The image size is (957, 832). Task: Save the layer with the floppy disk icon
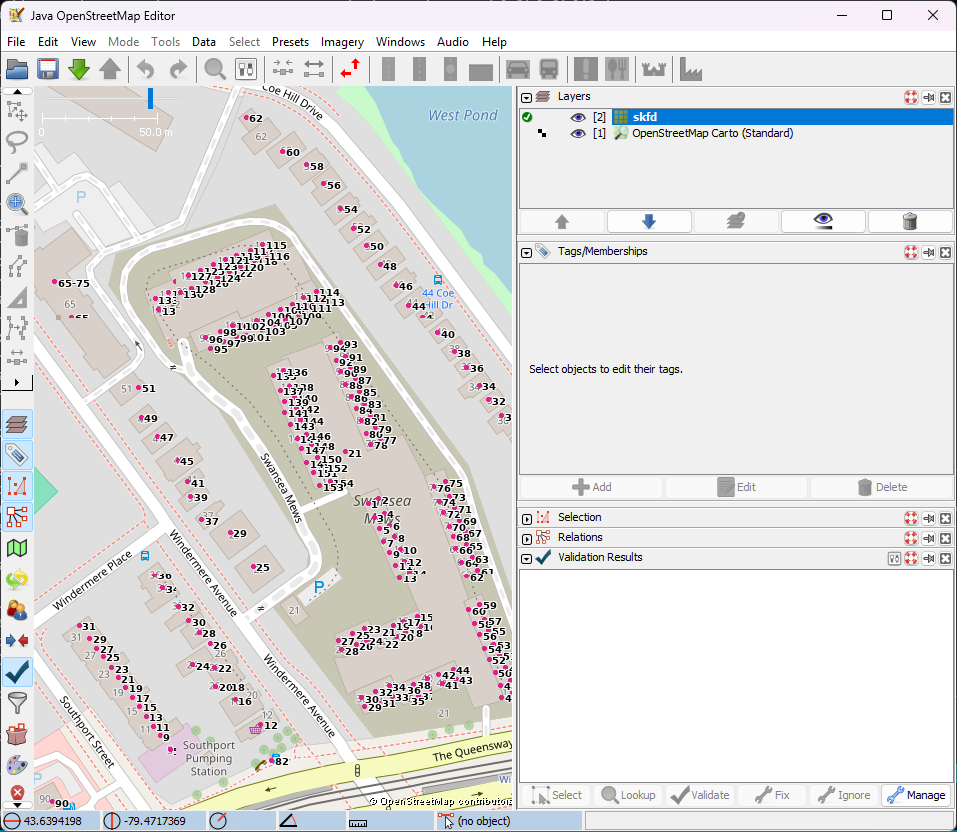[48, 69]
